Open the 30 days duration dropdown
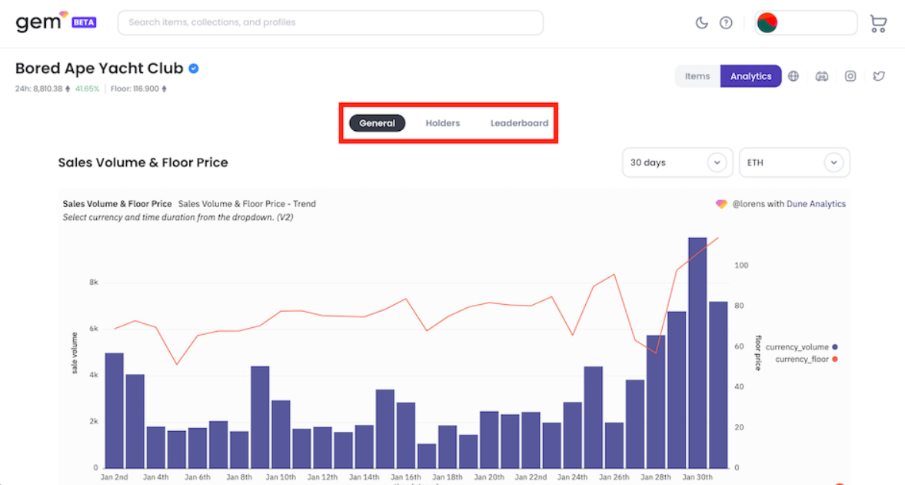This screenshot has height=485, width=905. tap(677, 163)
